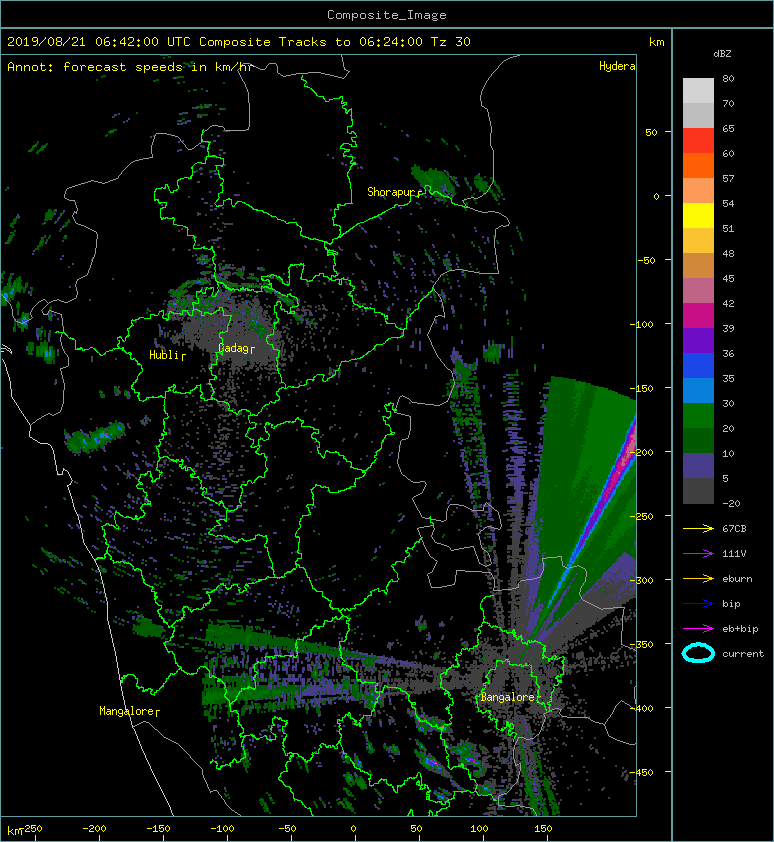Screen dimensions: 774x842
Task: Click the 'current' legend label
Action: coord(743,654)
